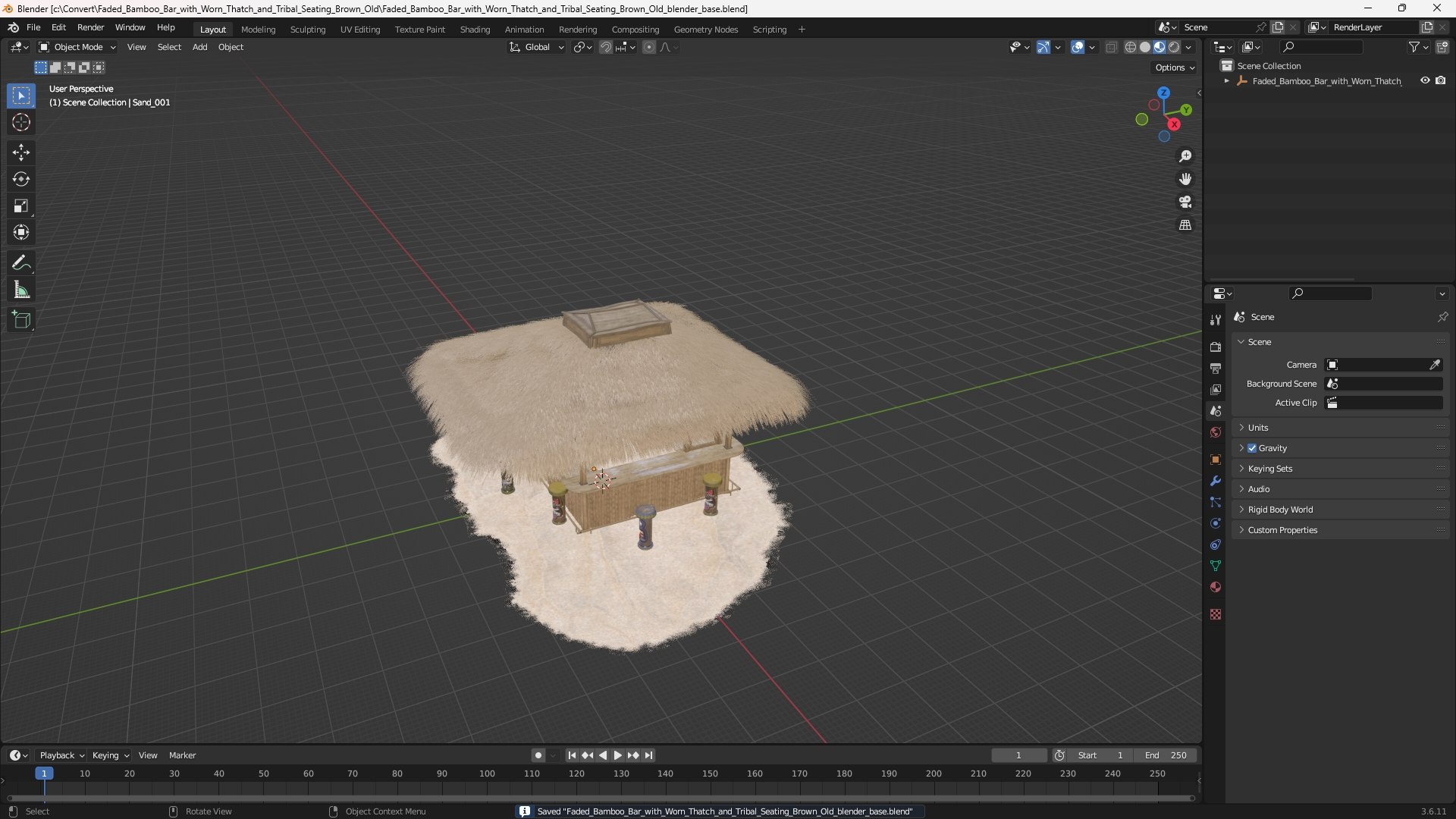This screenshot has width=1456, height=819.
Task: Toggle snapping magnet
Action: tap(605, 47)
